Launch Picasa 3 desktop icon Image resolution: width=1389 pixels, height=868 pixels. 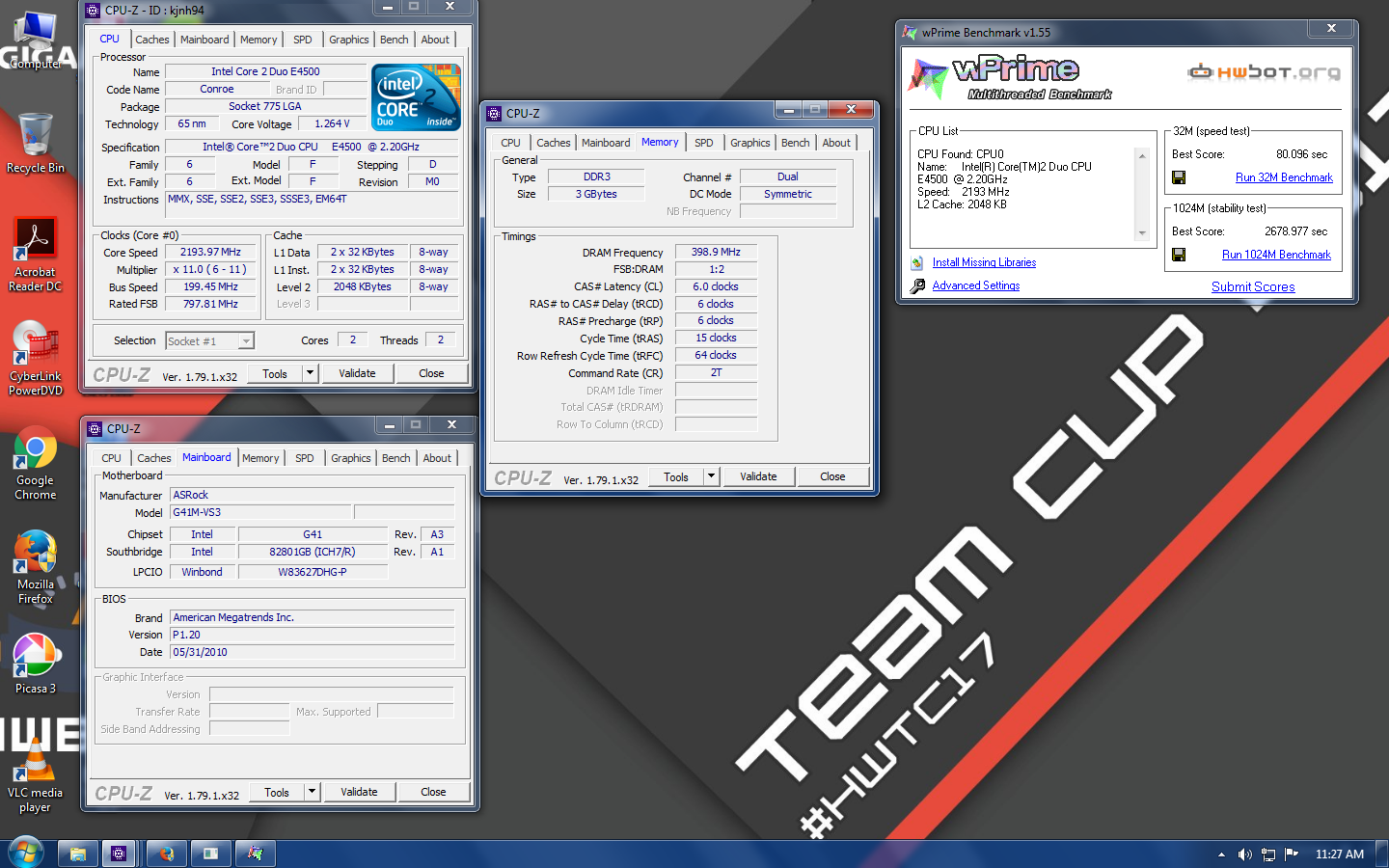click(x=36, y=664)
